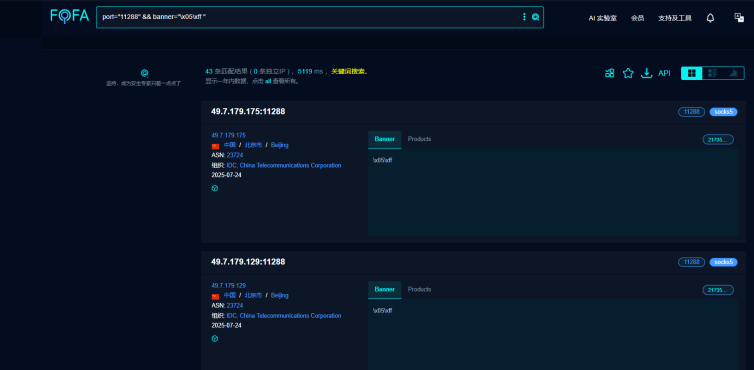Click the 'all' link to view all data
Viewport: 754px width, 370px height.
268,81
